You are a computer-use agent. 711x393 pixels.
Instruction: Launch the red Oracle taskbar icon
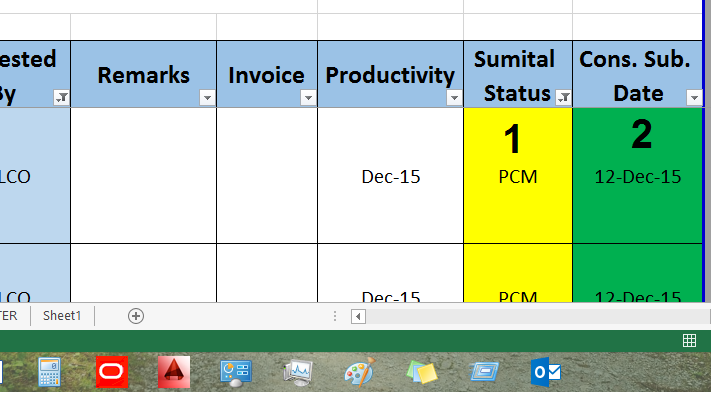tap(112, 372)
